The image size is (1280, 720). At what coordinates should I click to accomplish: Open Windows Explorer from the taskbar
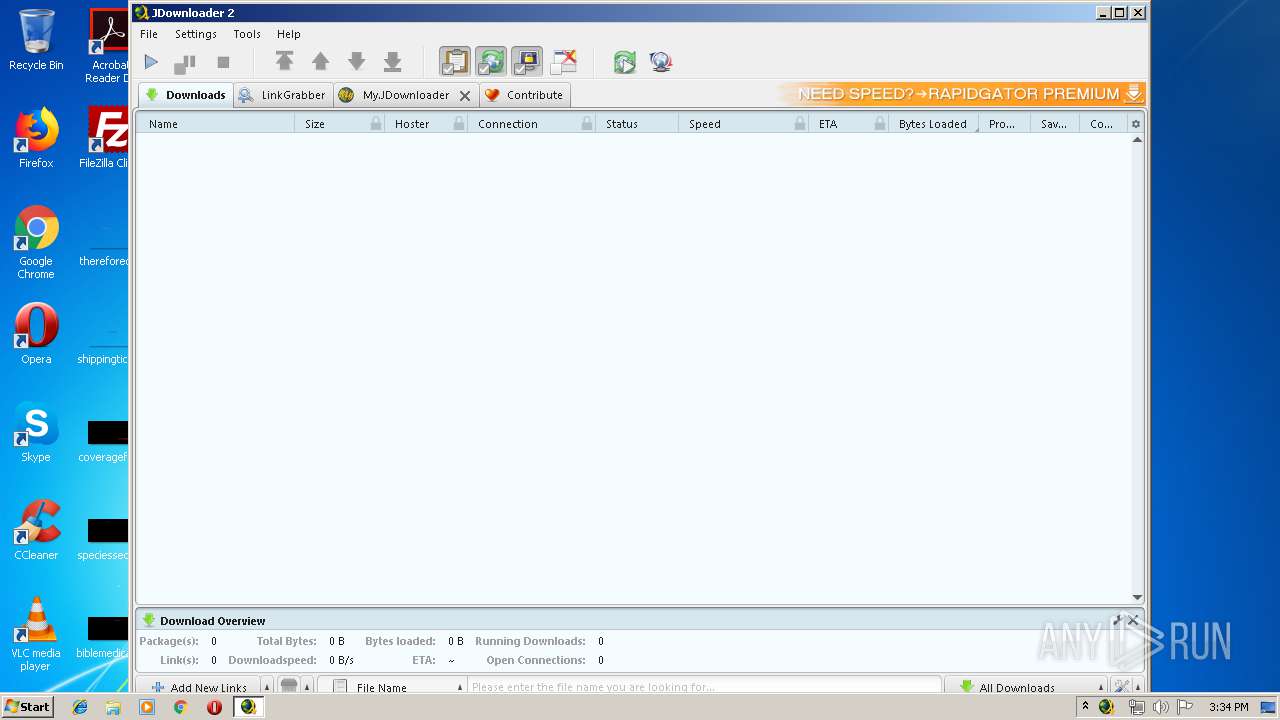[x=113, y=707]
